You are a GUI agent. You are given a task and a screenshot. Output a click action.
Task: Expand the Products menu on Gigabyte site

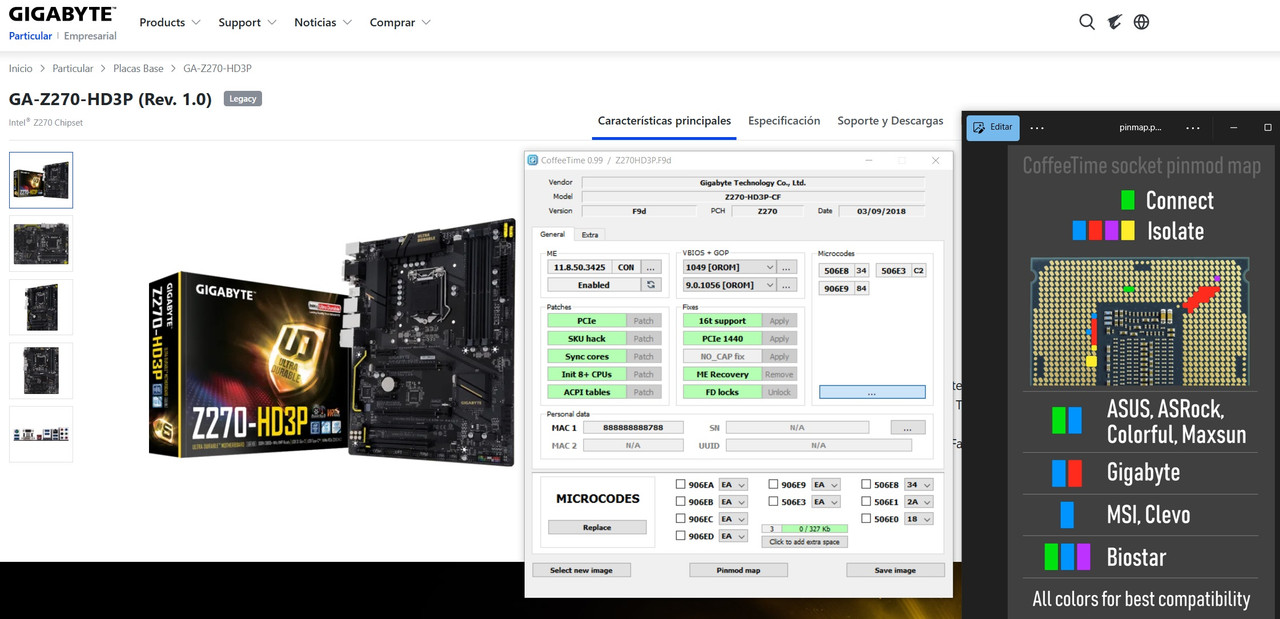pos(169,22)
